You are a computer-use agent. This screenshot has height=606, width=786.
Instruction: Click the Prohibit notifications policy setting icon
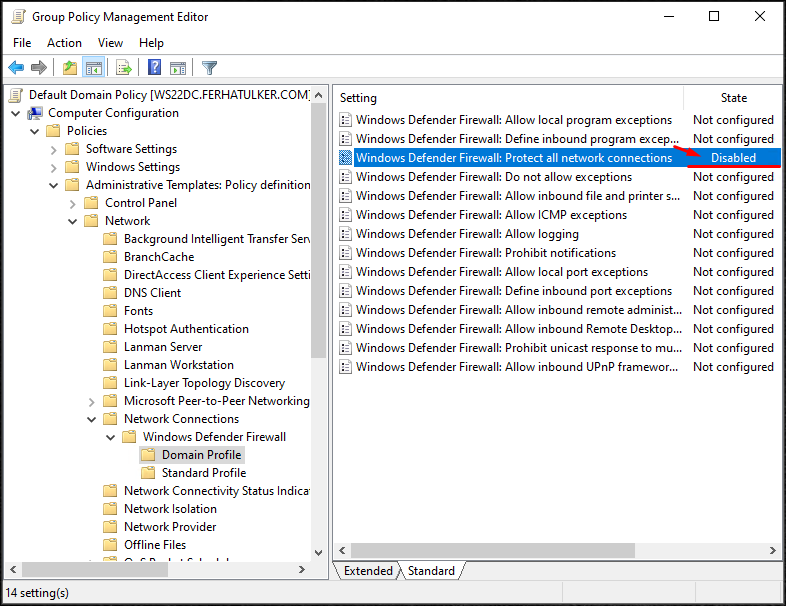tap(345, 253)
